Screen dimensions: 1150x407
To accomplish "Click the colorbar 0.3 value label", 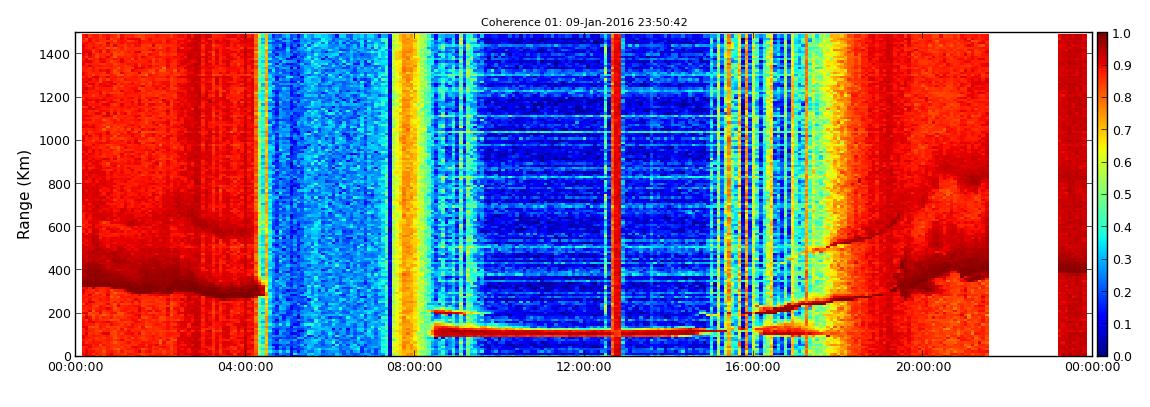I will pyautogui.click(x=1122, y=260).
